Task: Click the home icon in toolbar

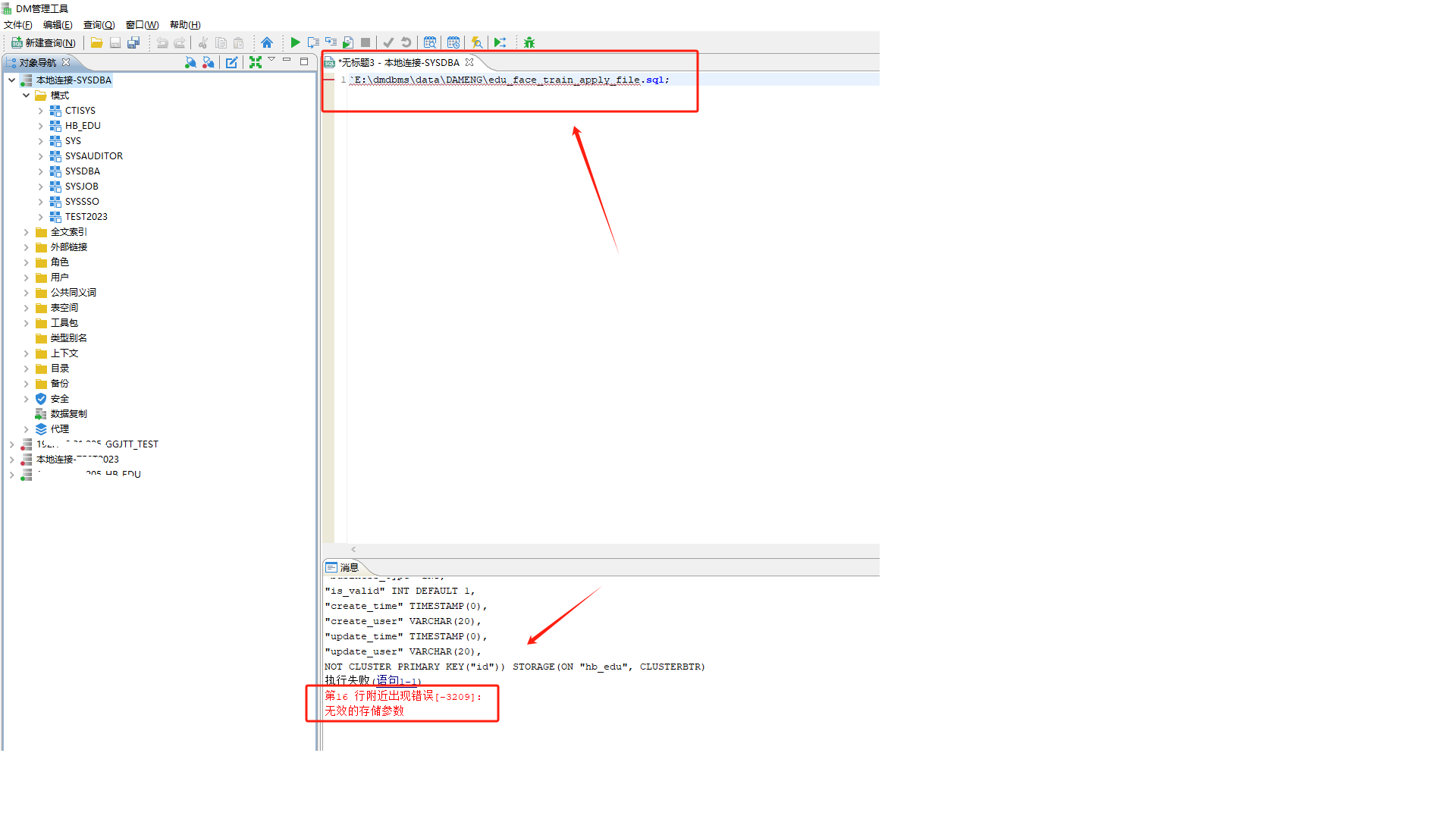Action: (x=267, y=42)
